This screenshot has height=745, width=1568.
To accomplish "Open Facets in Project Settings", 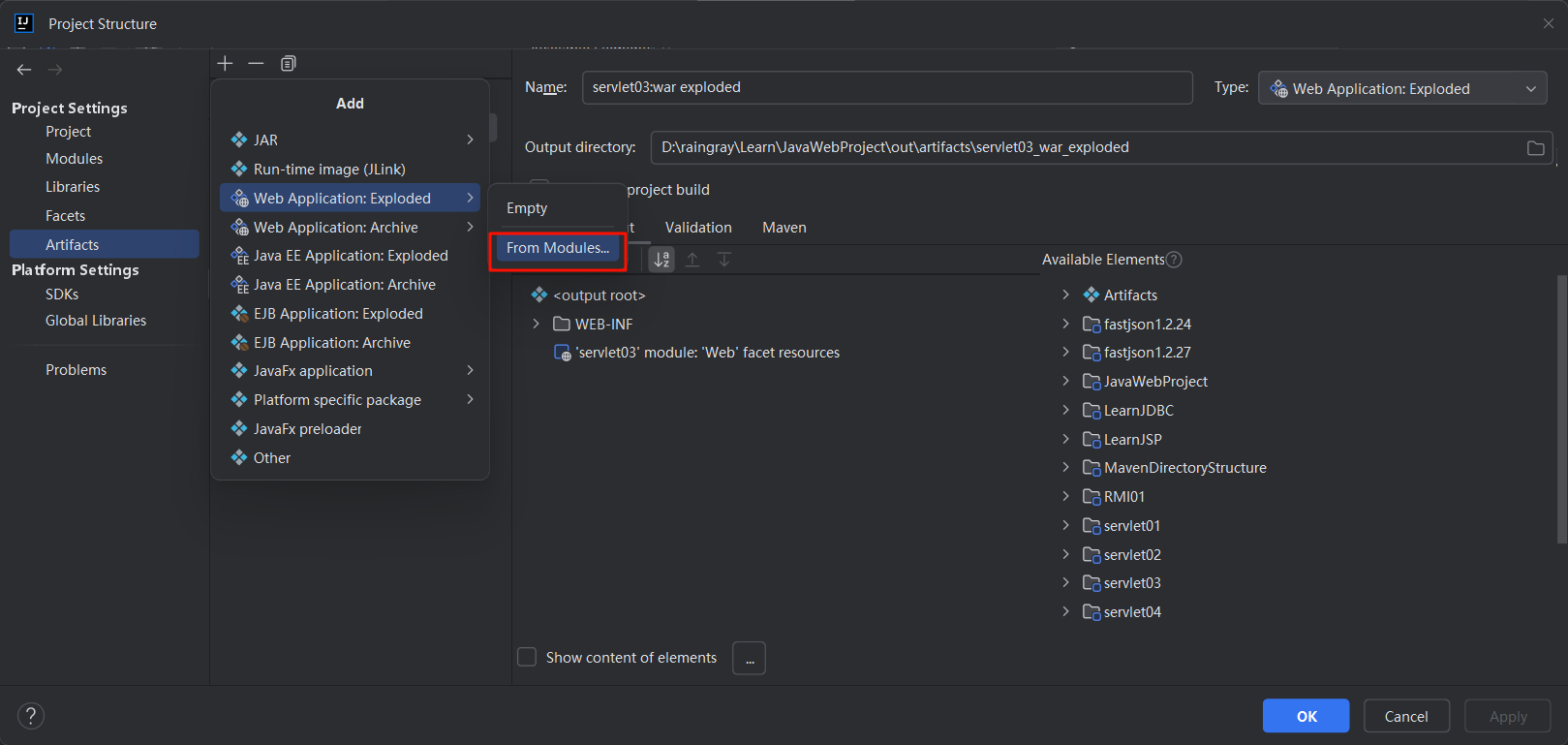I will coord(65,216).
